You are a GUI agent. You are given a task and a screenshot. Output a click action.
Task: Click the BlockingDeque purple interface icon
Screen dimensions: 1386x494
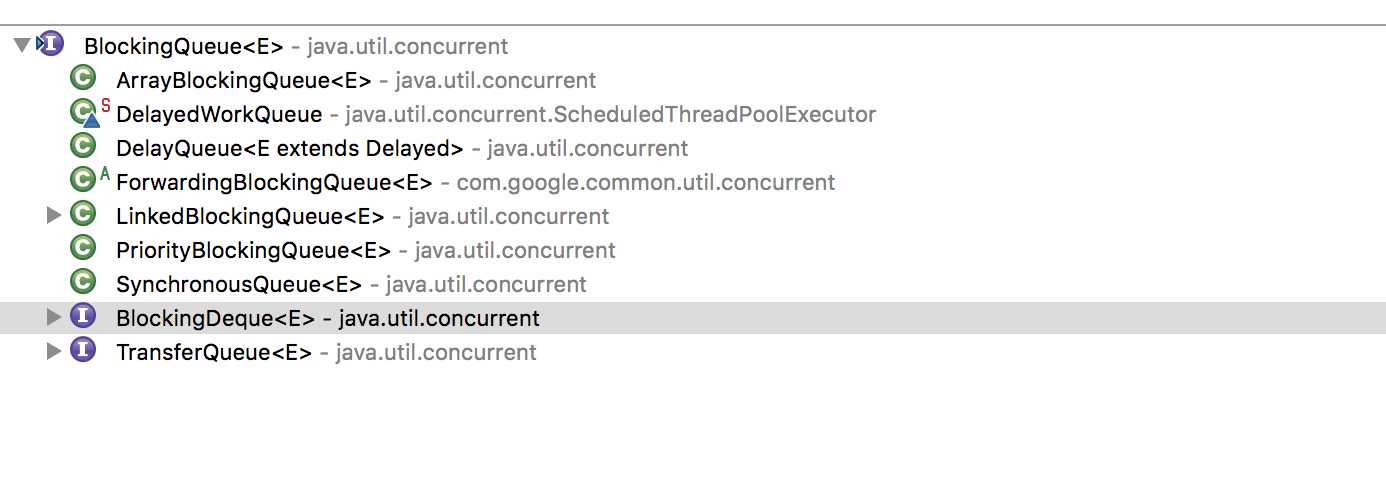(x=83, y=317)
